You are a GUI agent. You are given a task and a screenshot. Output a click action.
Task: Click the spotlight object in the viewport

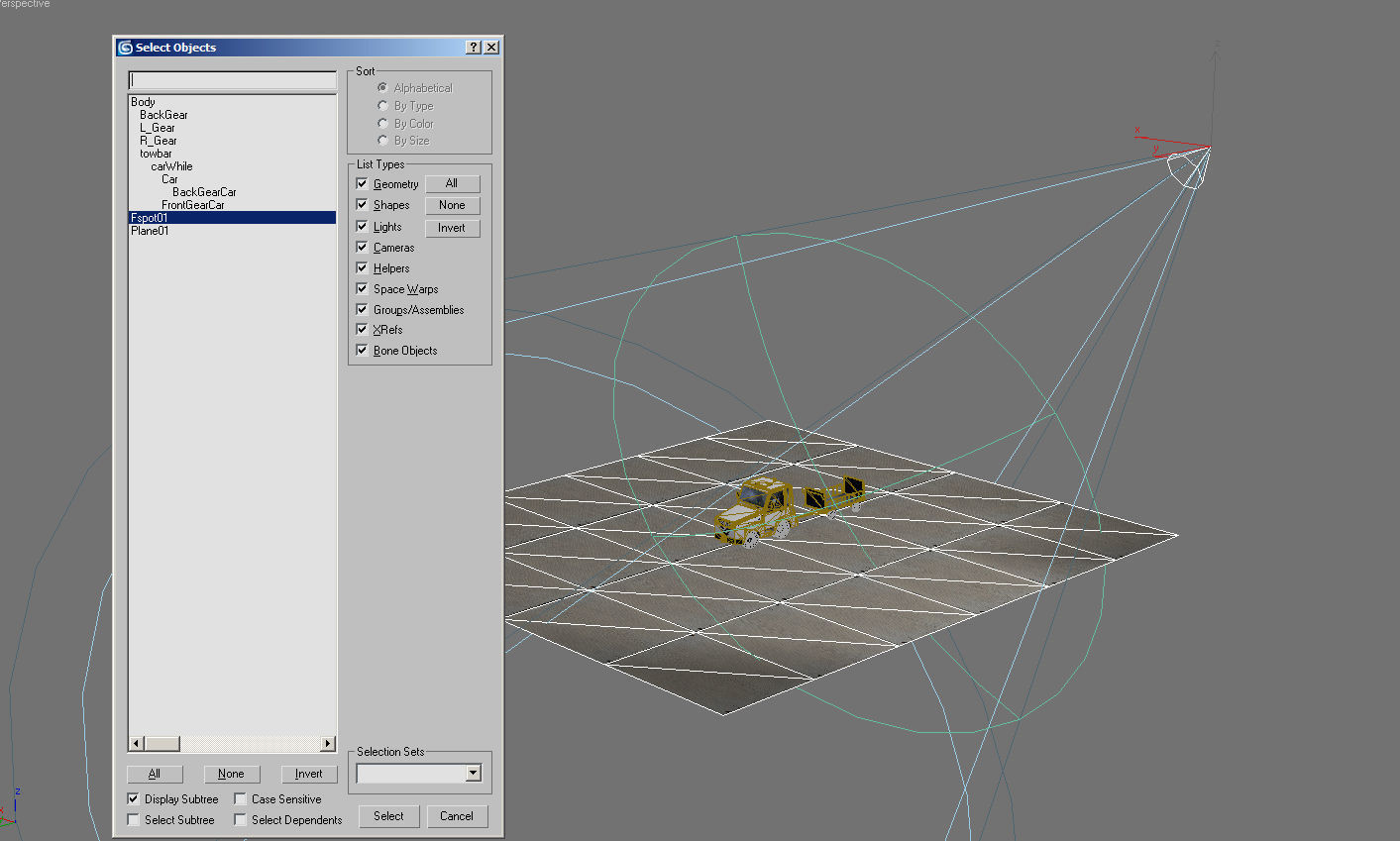[1188, 165]
